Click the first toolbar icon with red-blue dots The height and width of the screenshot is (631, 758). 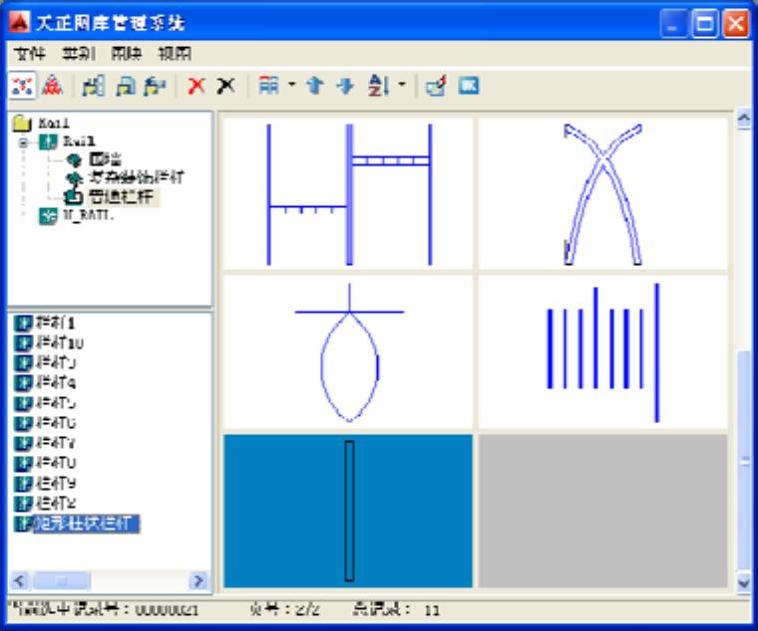(22, 86)
